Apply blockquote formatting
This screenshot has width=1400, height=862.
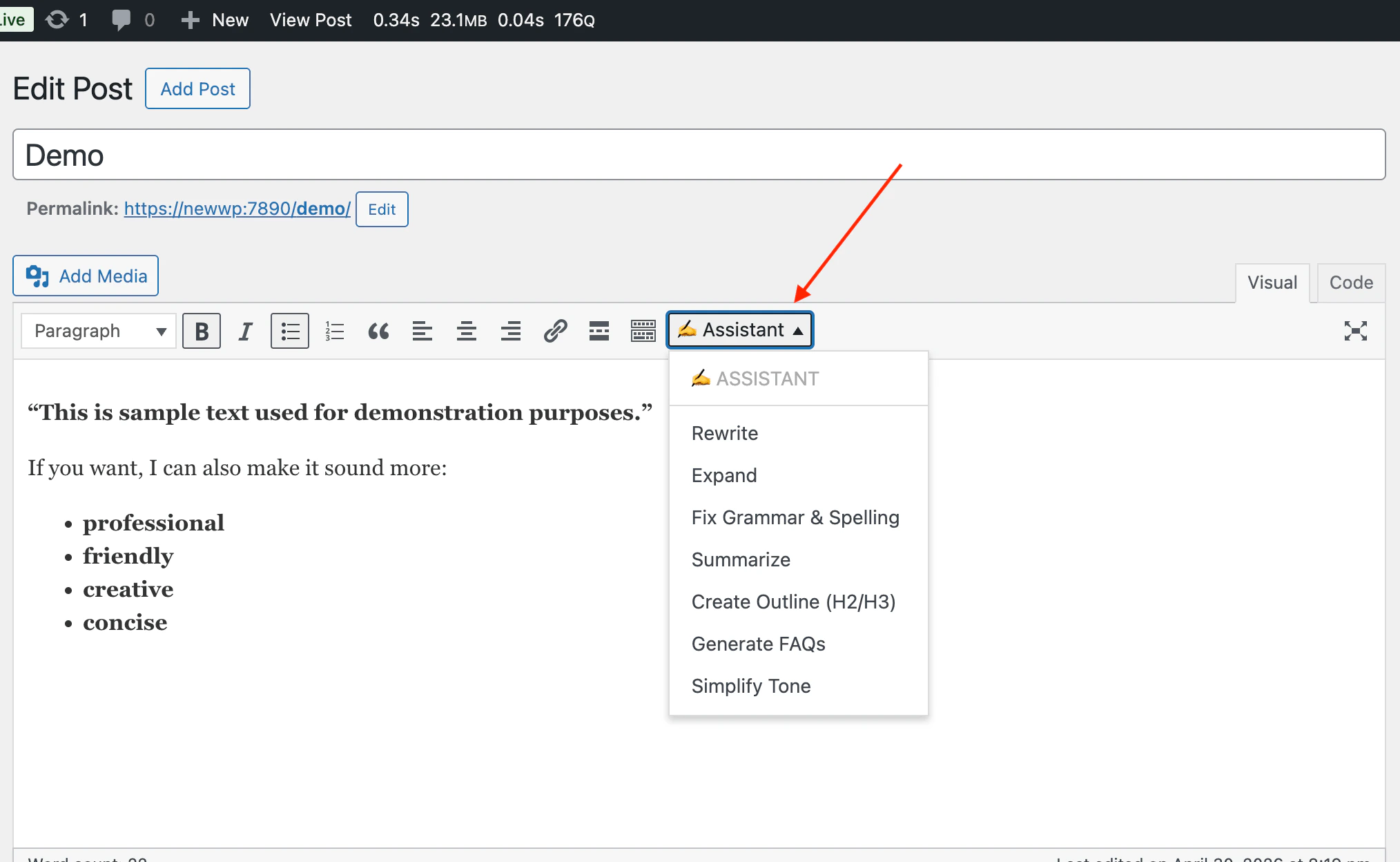pos(378,331)
